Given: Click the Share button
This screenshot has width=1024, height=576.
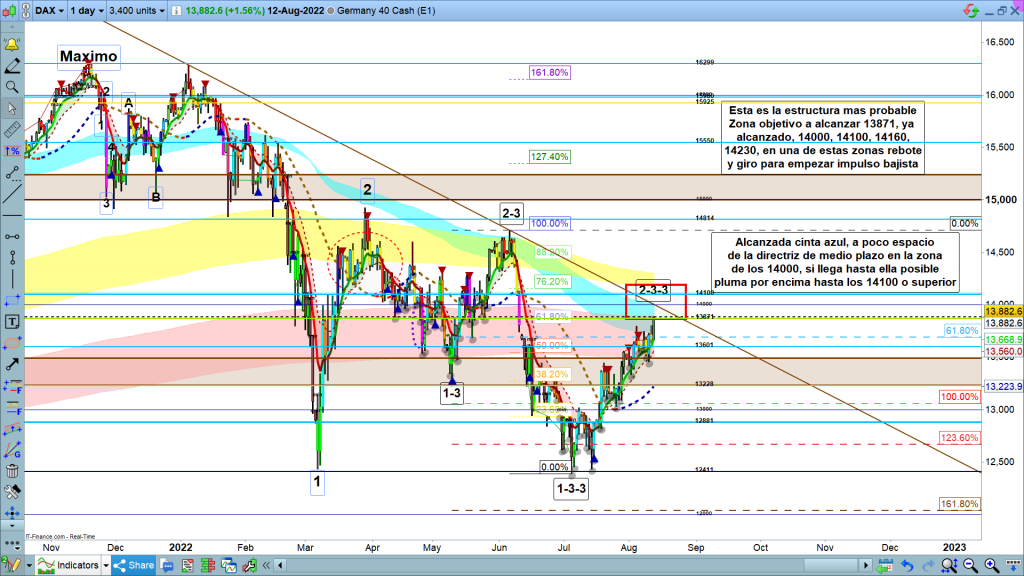Looking at the screenshot, I should point(133,565).
